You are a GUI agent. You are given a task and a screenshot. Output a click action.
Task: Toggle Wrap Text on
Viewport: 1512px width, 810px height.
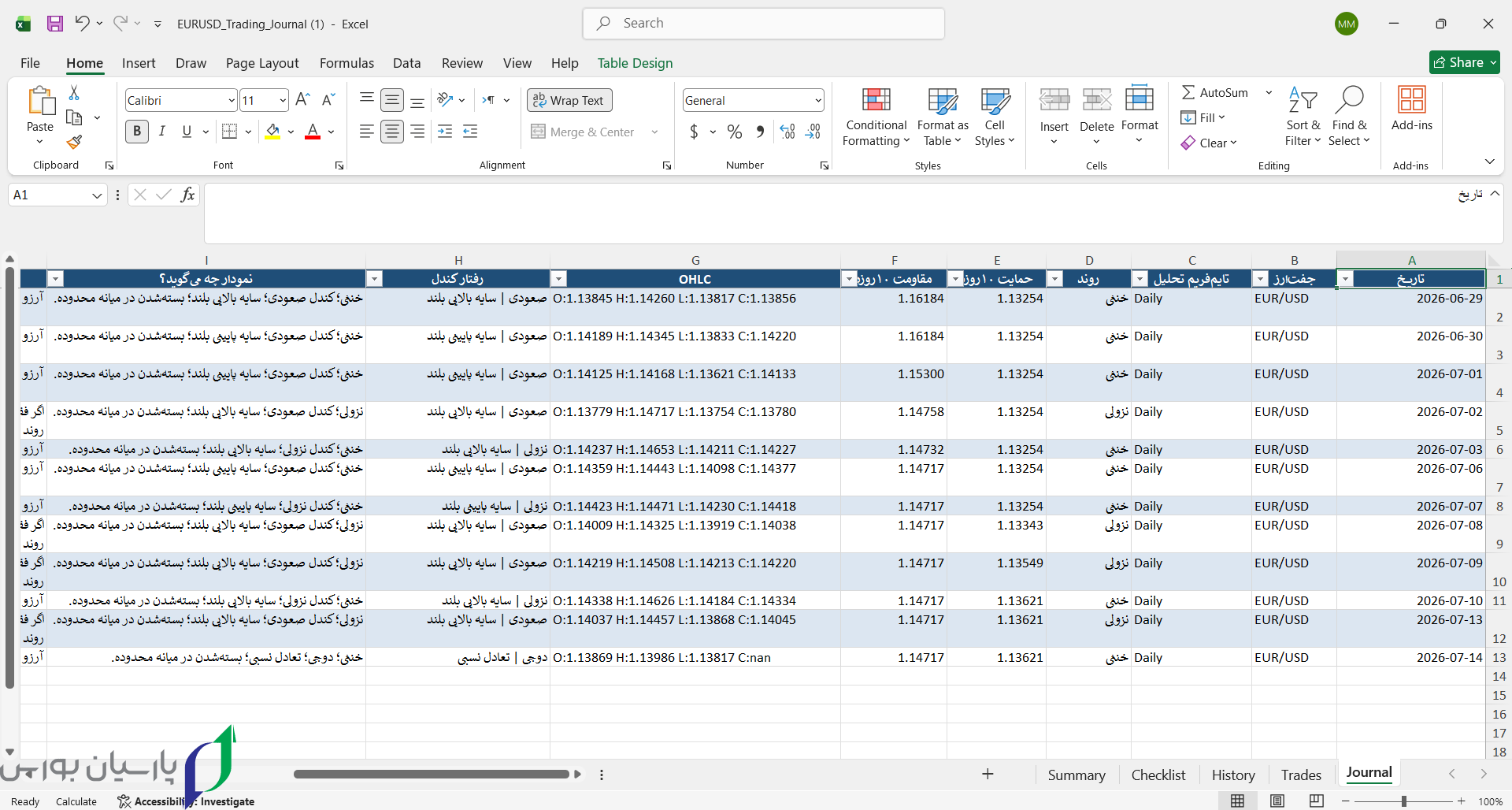[x=569, y=100]
